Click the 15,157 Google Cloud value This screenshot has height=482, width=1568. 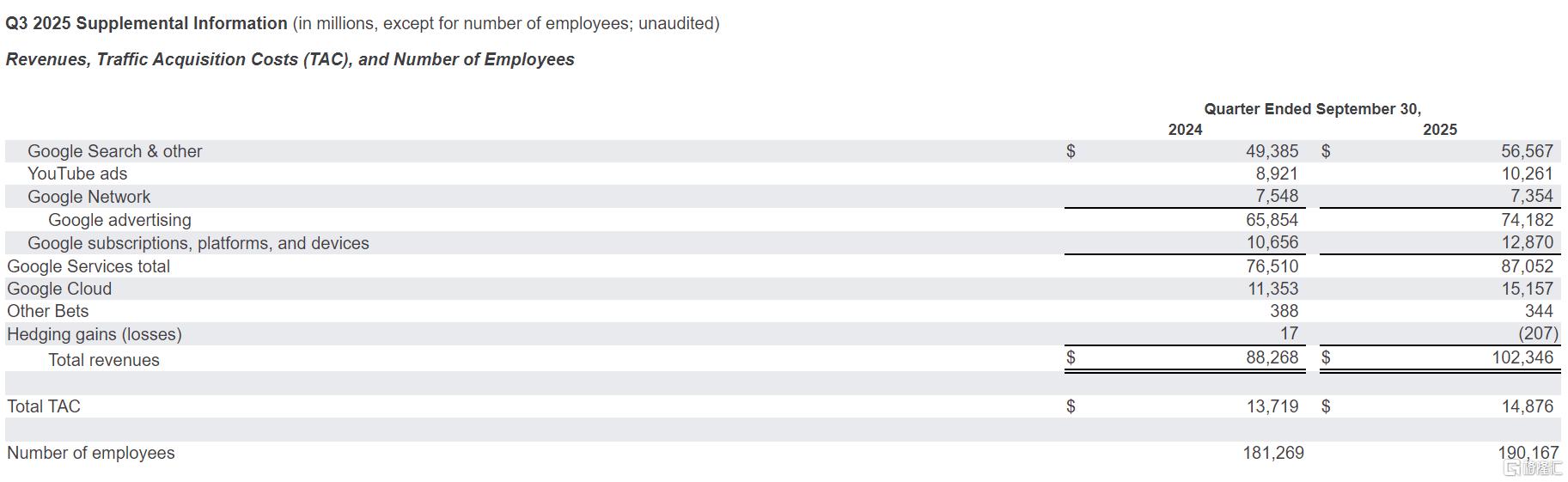1527,289
